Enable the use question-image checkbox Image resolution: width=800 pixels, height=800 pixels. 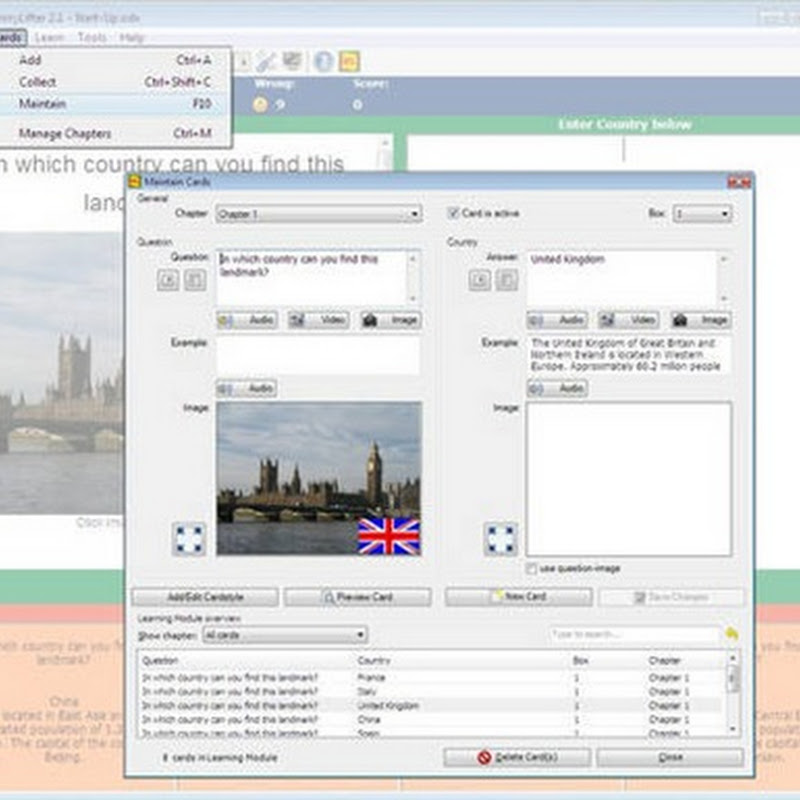click(x=532, y=569)
